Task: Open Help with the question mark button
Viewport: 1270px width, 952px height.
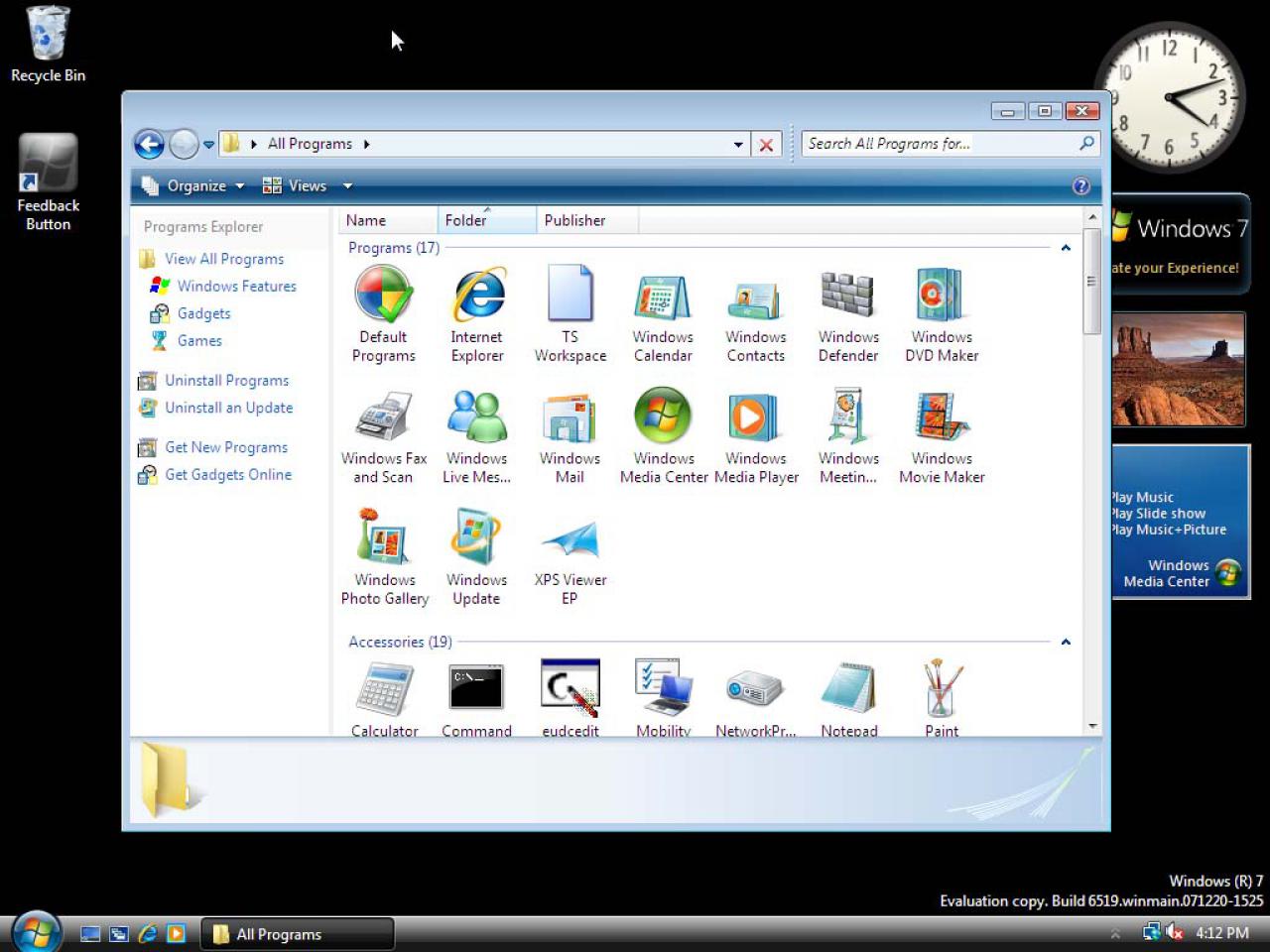Action: 1081,185
